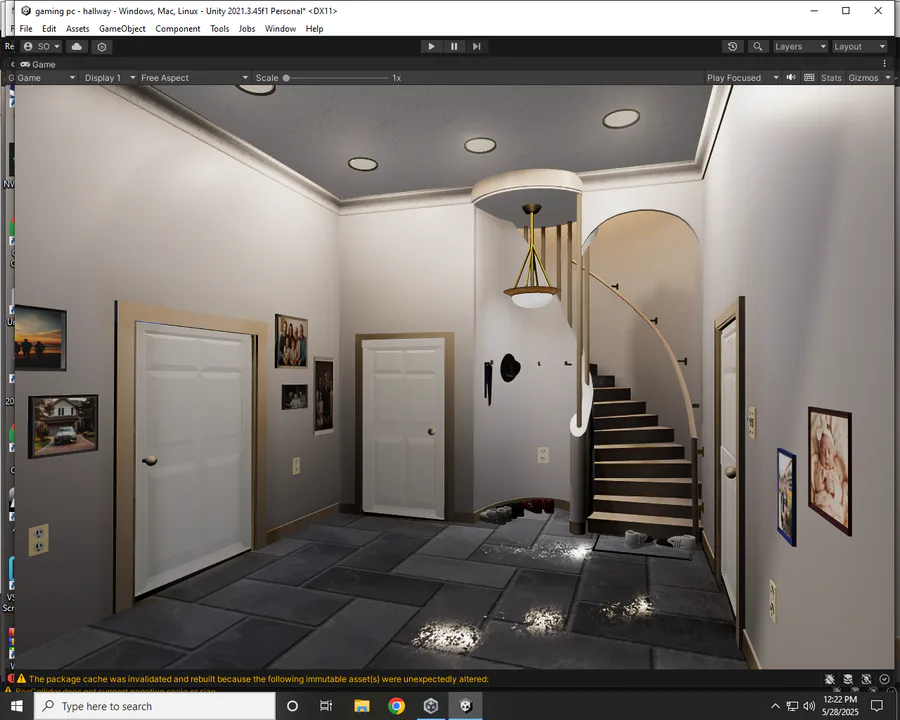Click the Scale slider handle
900x720 pixels.
(x=286, y=78)
